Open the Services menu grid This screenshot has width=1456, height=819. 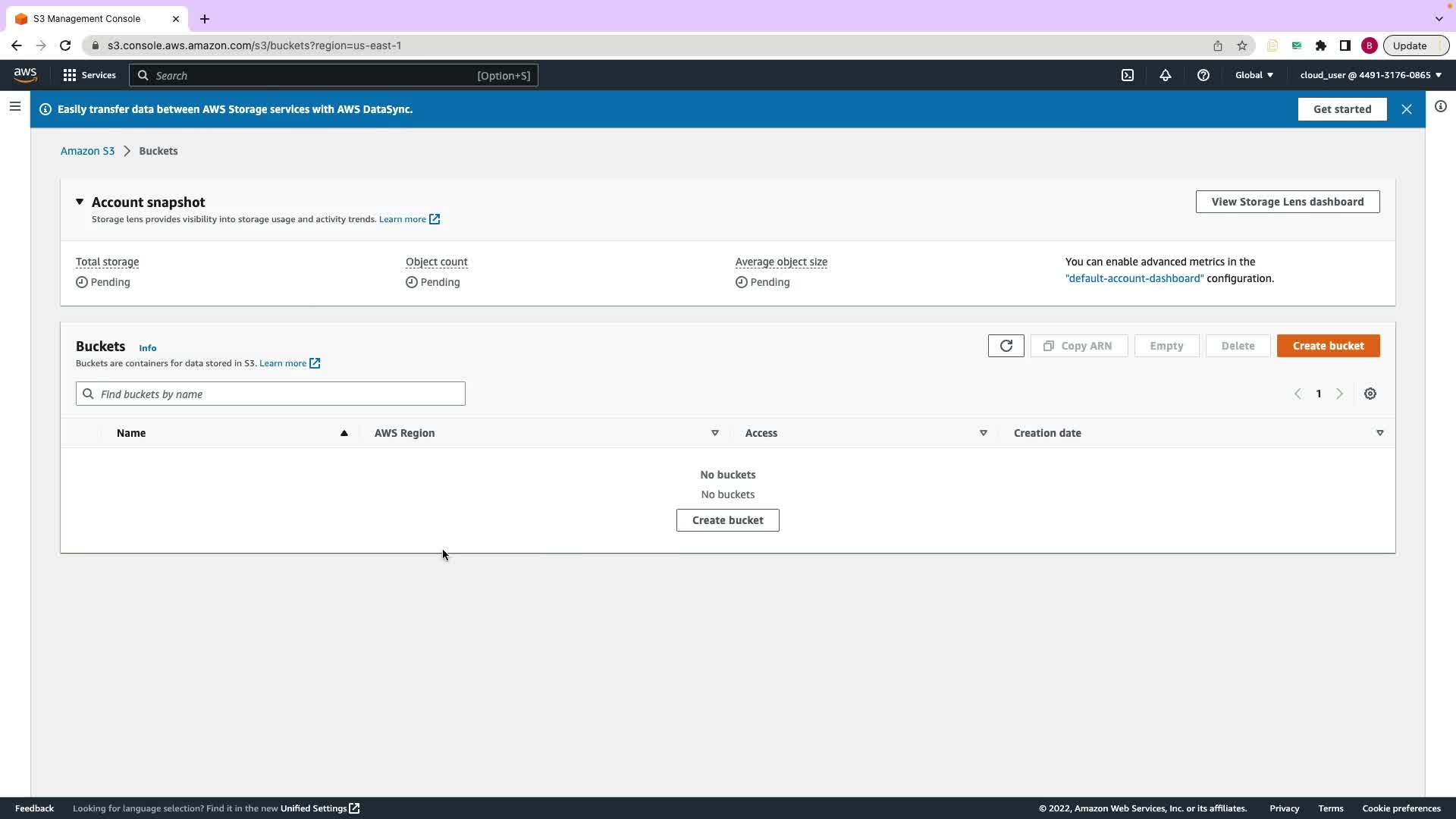(x=89, y=75)
